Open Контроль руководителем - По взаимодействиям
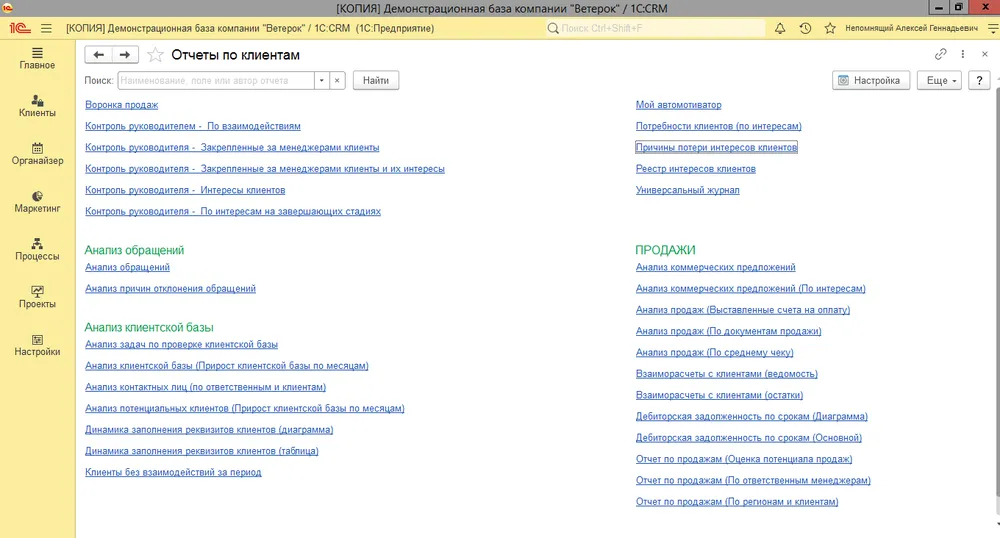 [x=193, y=126]
